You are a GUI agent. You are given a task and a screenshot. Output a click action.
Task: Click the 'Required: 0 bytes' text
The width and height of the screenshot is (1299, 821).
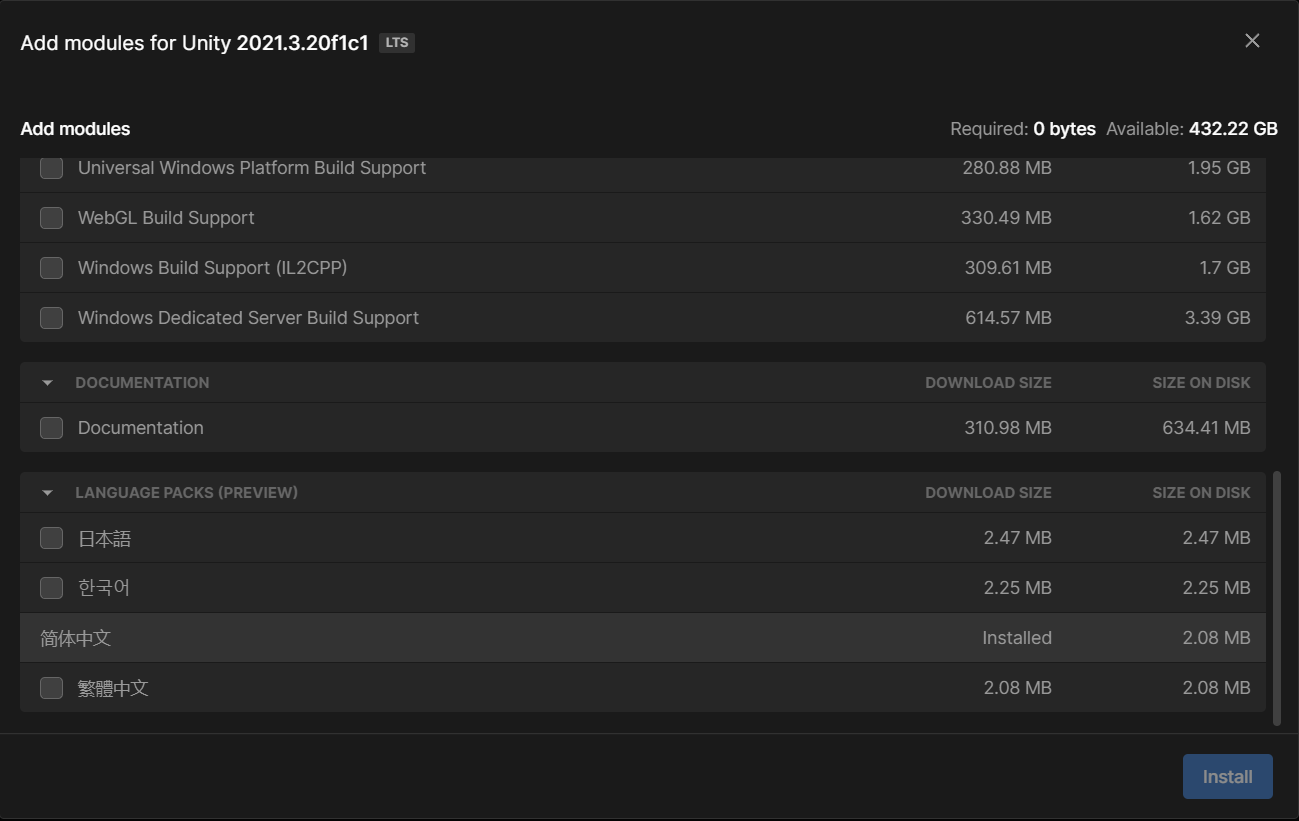(x=1023, y=129)
